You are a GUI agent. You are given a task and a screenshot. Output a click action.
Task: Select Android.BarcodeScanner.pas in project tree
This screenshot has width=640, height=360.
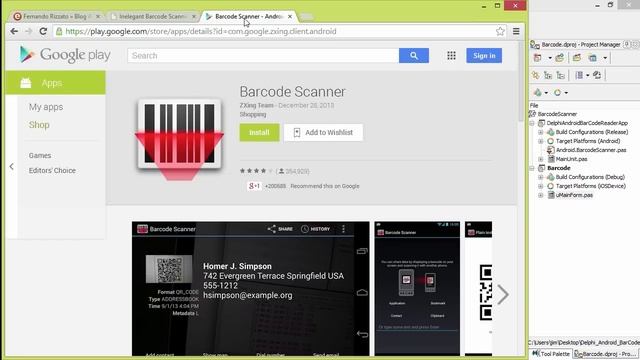(591, 150)
